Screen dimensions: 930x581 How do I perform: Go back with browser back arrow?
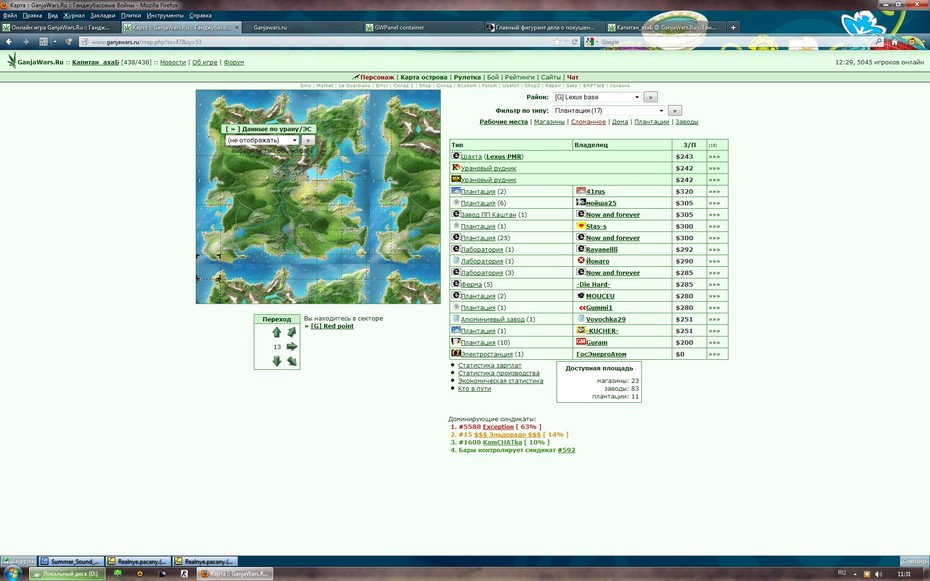9,42
